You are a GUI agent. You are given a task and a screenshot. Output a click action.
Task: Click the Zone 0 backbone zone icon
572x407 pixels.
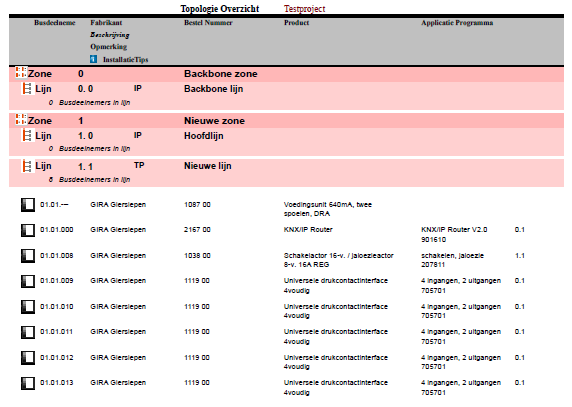21,72
